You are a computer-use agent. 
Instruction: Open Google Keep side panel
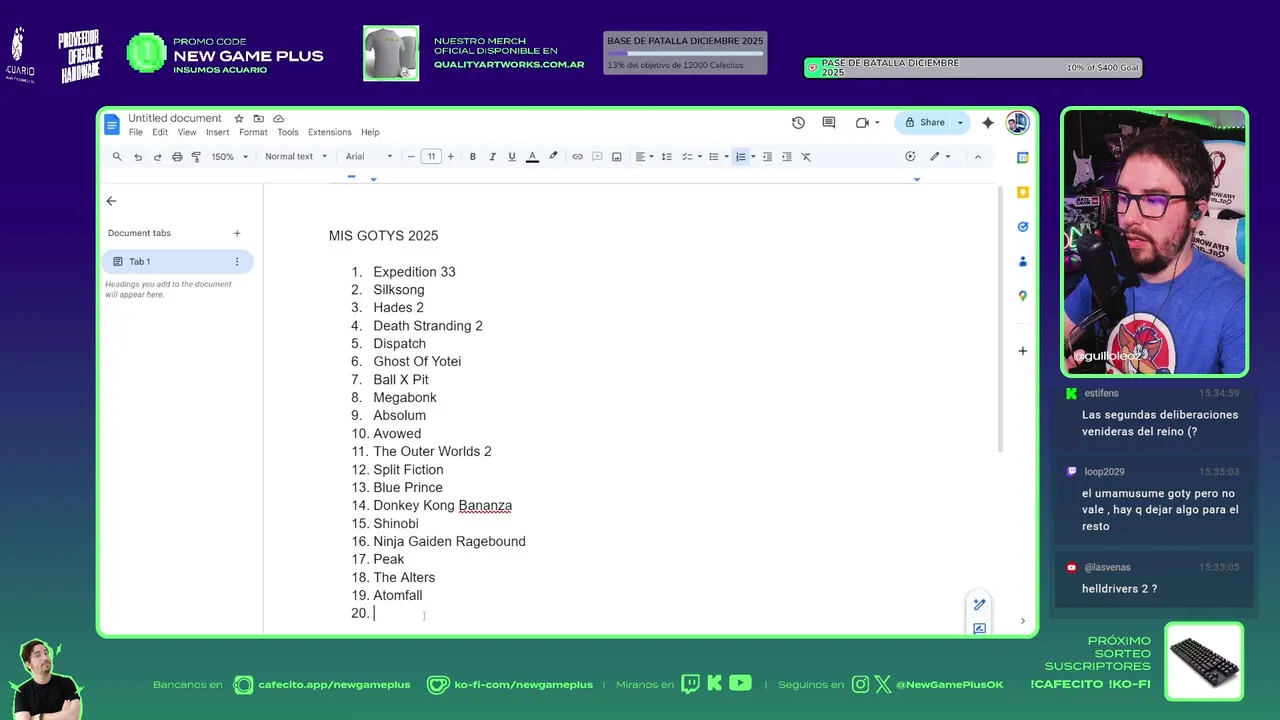[1022, 192]
